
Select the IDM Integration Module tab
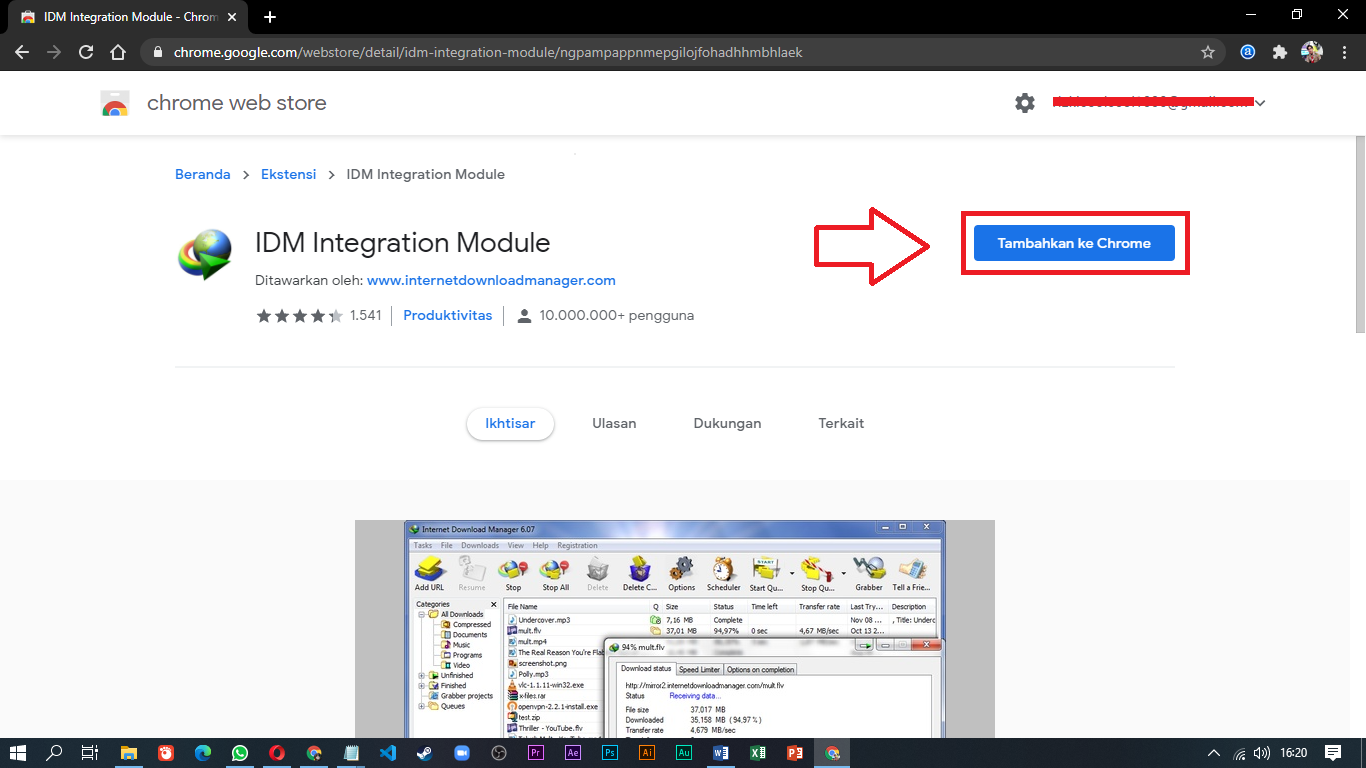128,17
